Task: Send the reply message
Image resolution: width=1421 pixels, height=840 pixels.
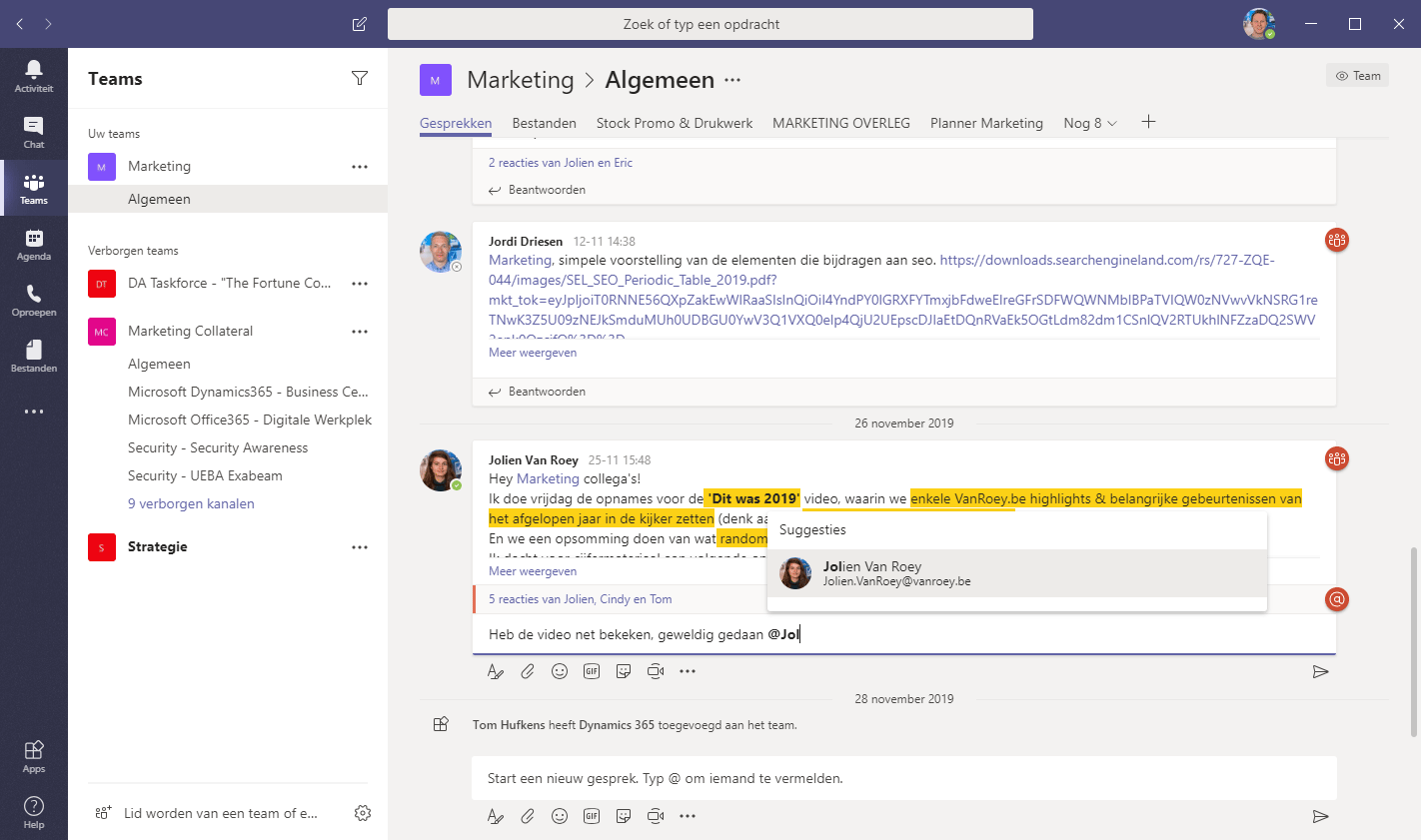Action: (x=1320, y=671)
